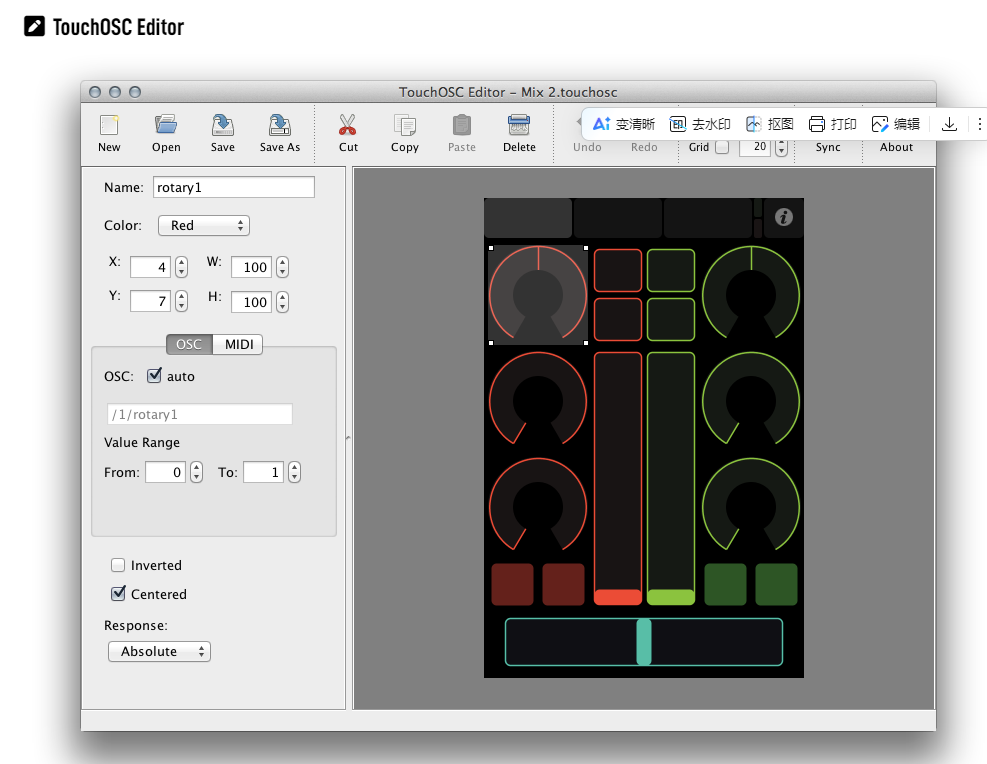The height and width of the screenshot is (764, 987).
Task: Click the OSC address field /1/rotary1
Action: 200,414
